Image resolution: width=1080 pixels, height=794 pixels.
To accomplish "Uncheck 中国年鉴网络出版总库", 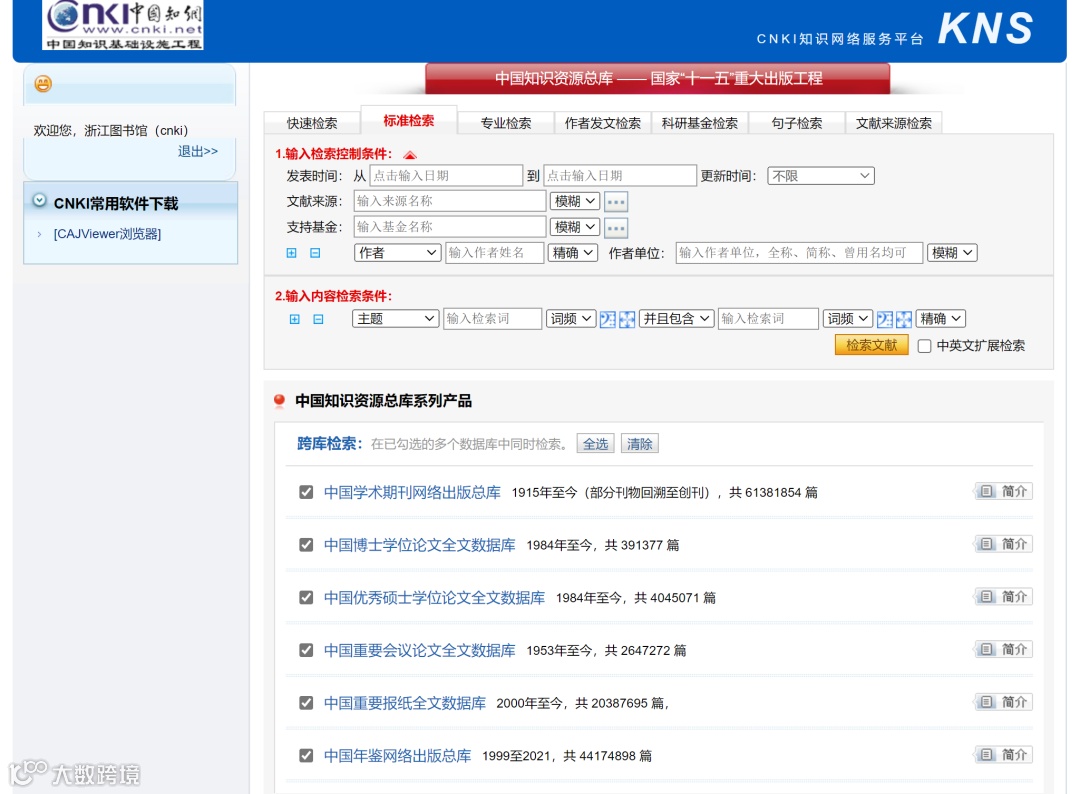I will point(307,755).
